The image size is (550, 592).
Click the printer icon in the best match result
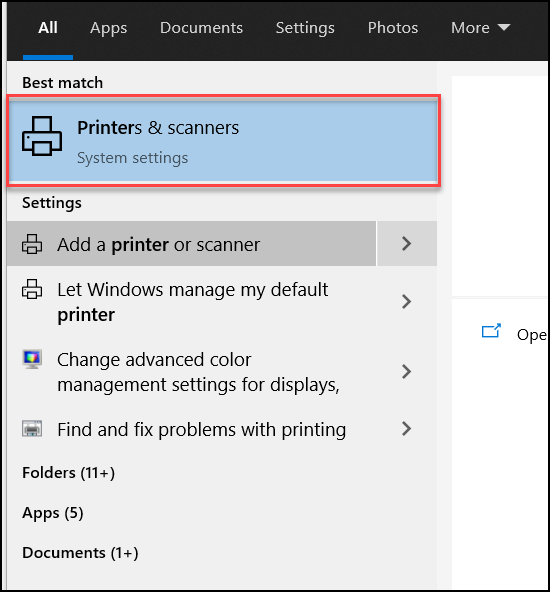tap(42, 136)
